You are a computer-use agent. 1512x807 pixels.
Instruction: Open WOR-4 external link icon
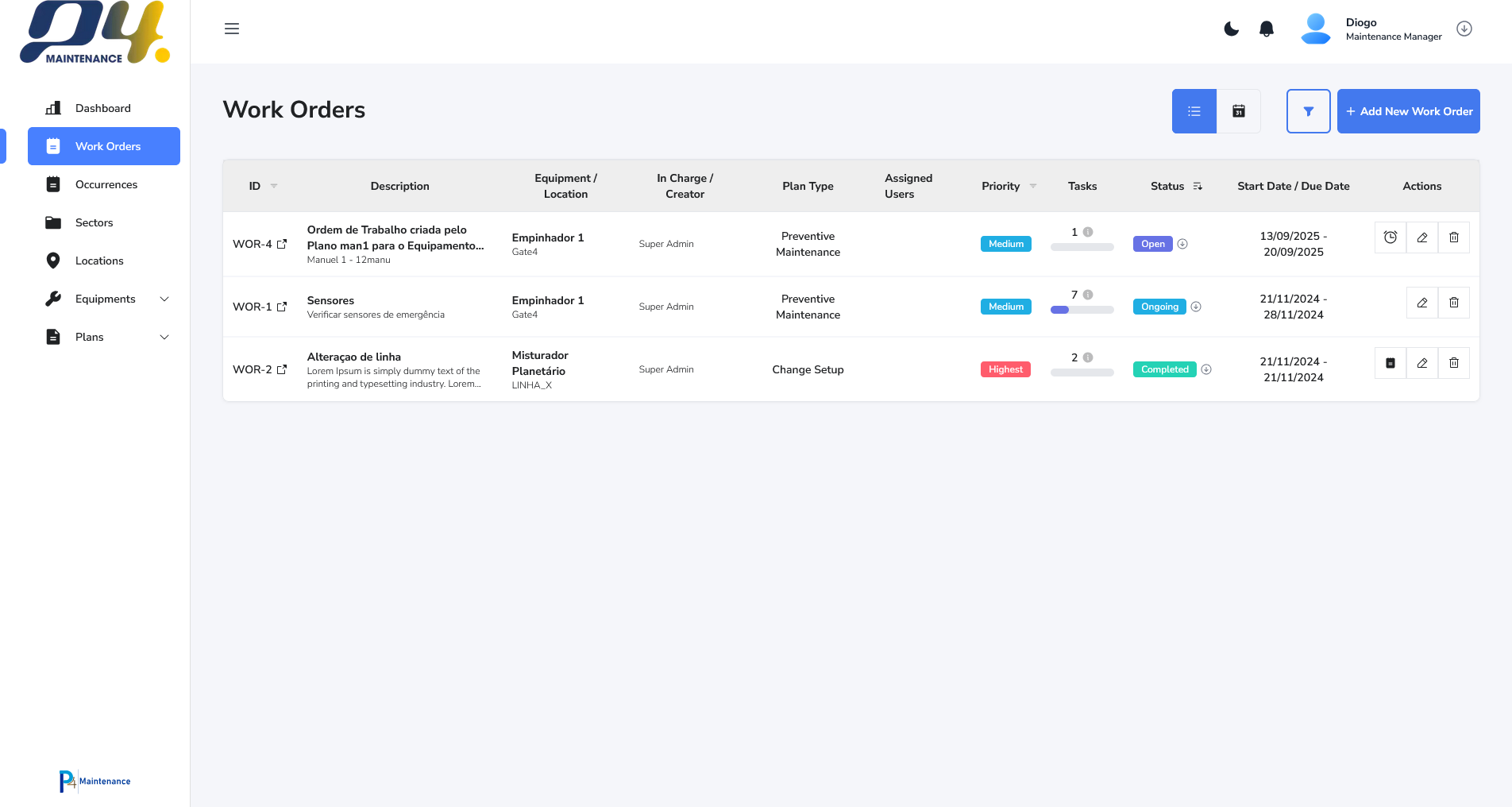(x=282, y=244)
